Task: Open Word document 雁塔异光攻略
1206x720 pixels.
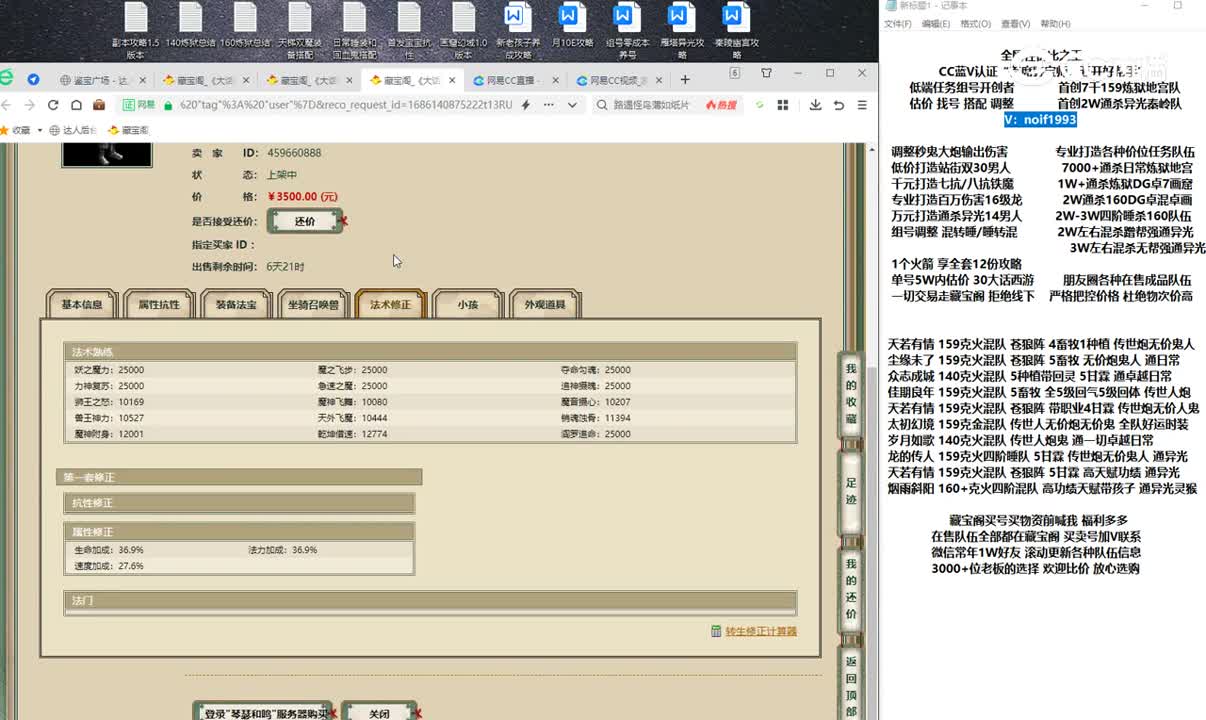Action: [x=681, y=31]
